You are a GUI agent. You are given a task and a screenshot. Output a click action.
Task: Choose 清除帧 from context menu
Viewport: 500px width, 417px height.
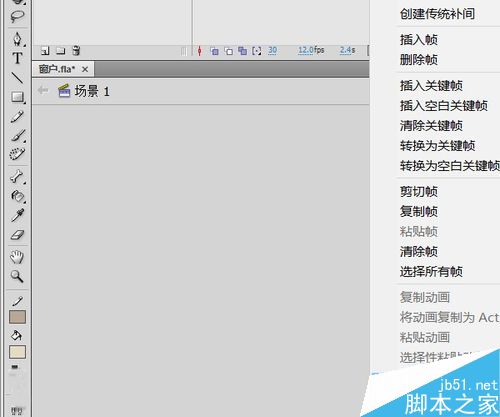(419, 251)
